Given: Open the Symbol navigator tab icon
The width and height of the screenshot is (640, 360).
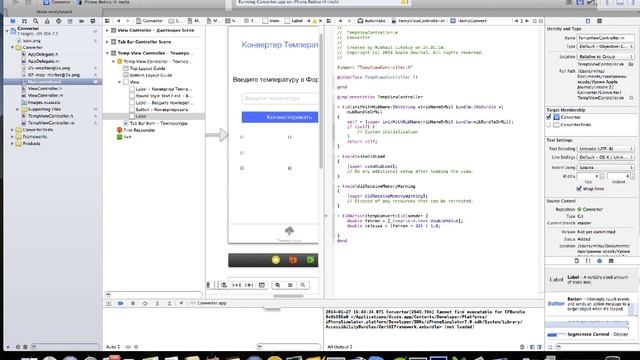Looking at the screenshot, I should 24,21.
